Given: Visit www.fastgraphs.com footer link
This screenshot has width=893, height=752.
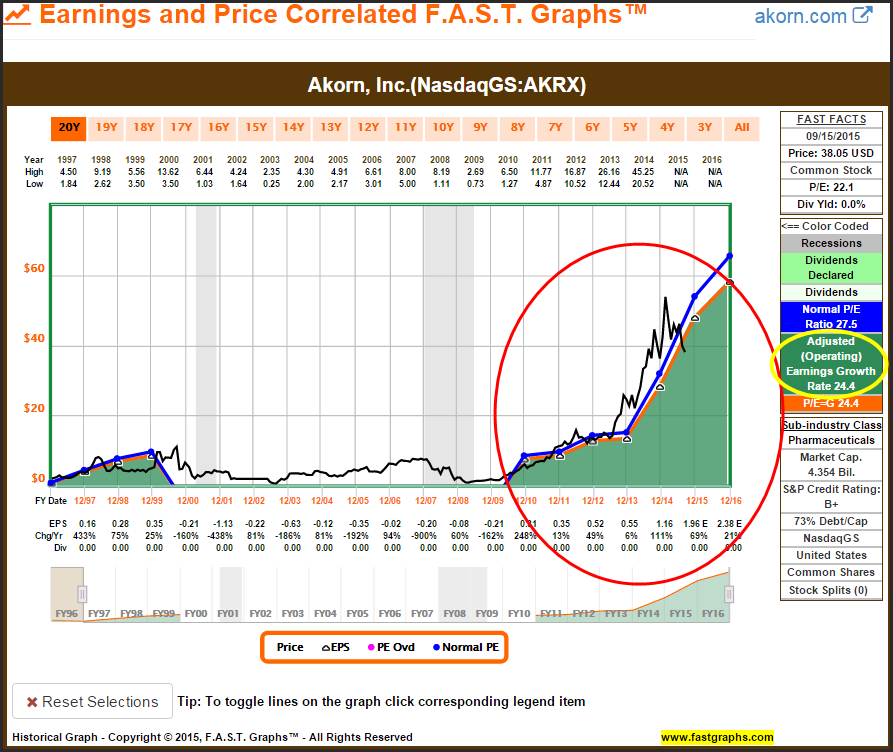Looking at the screenshot, I should [716, 738].
